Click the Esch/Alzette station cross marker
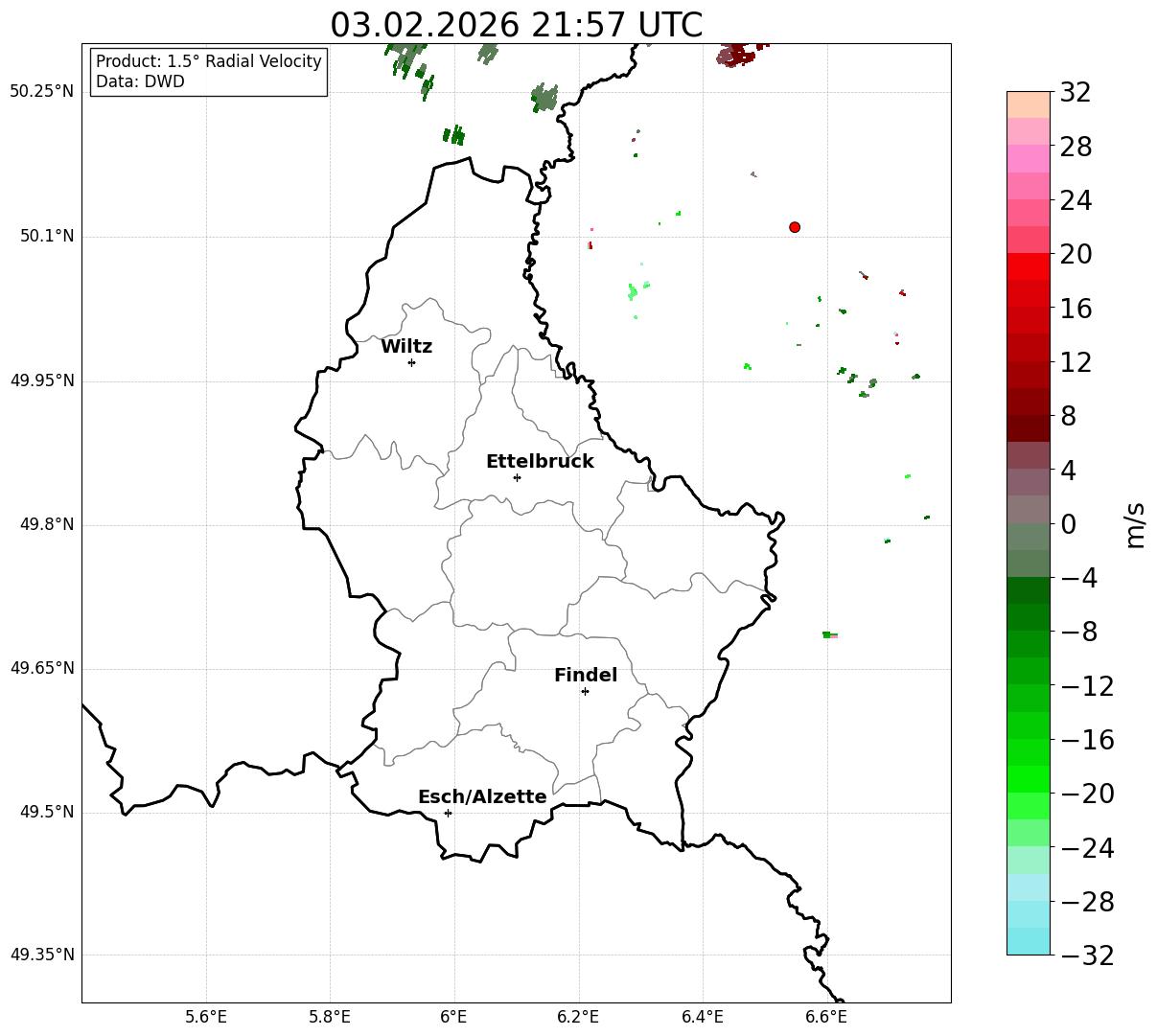The image size is (1157, 1036). click(448, 813)
